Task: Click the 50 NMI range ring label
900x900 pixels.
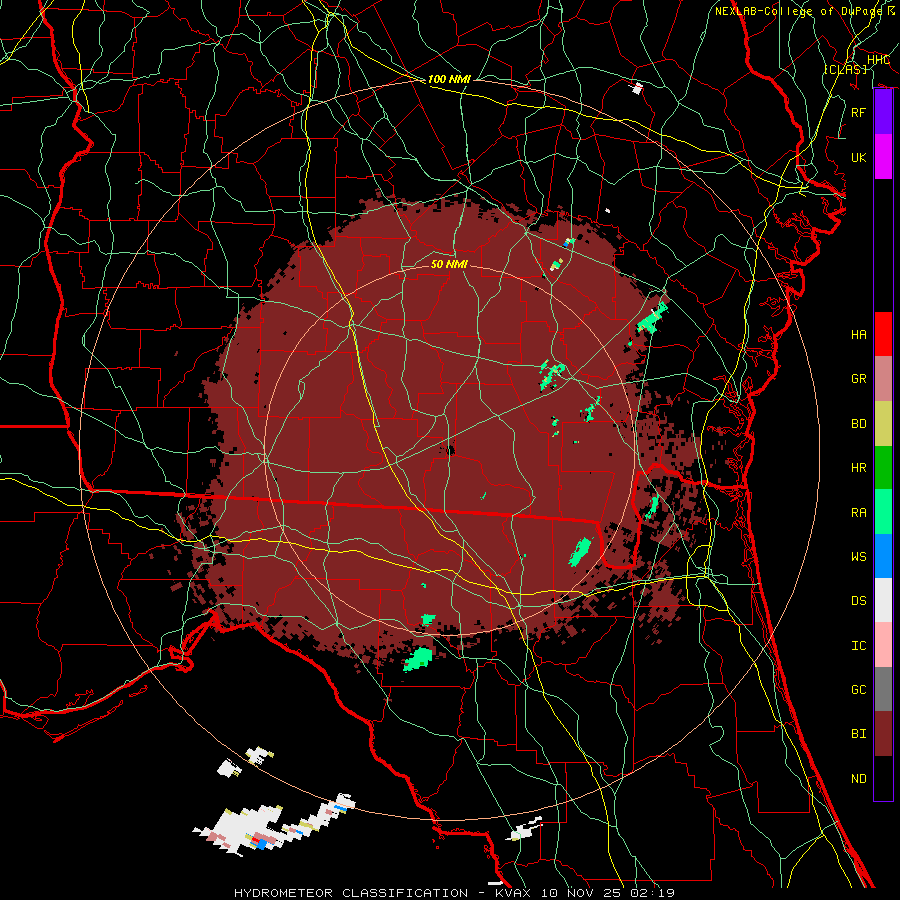Action: [449, 264]
